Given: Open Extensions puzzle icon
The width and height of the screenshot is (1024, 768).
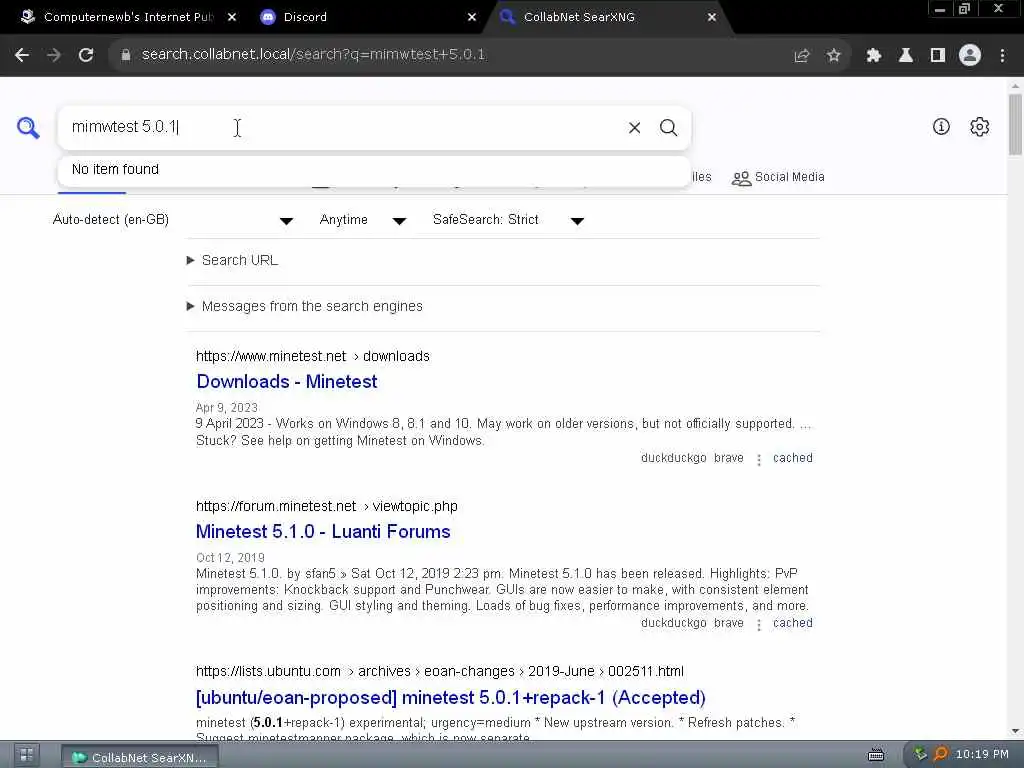Looking at the screenshot, I should (x=874, y=56).
